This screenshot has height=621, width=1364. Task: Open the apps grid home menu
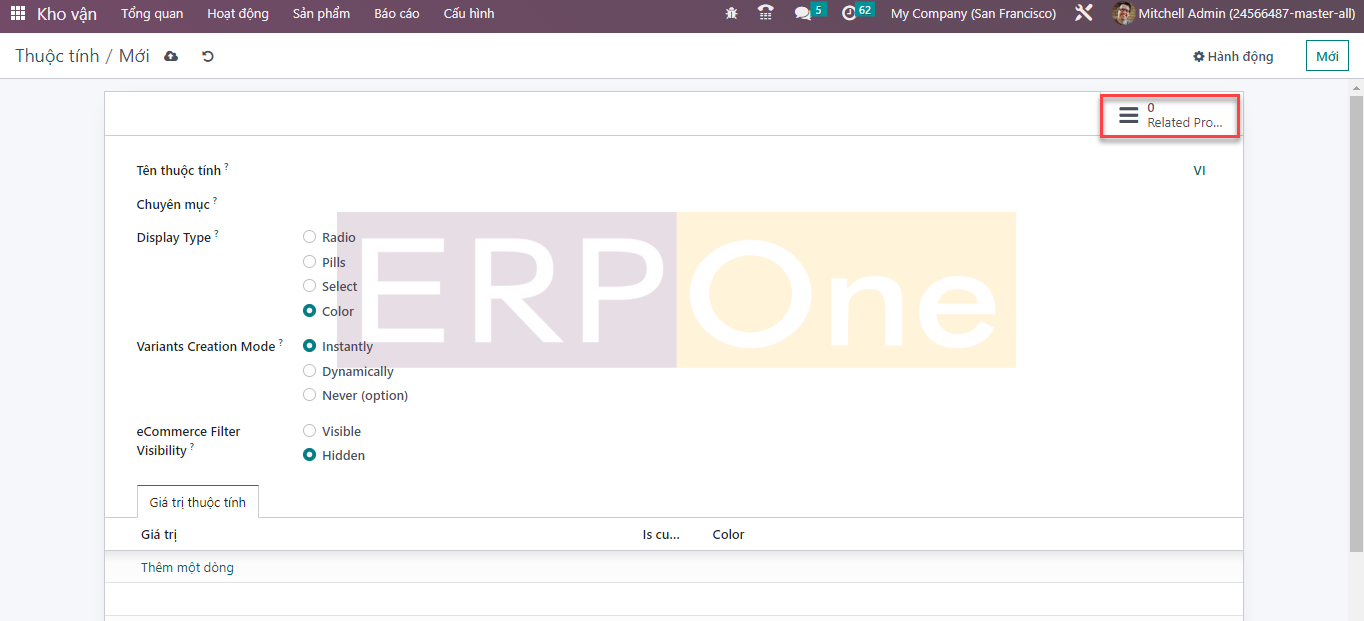[18, 14]
